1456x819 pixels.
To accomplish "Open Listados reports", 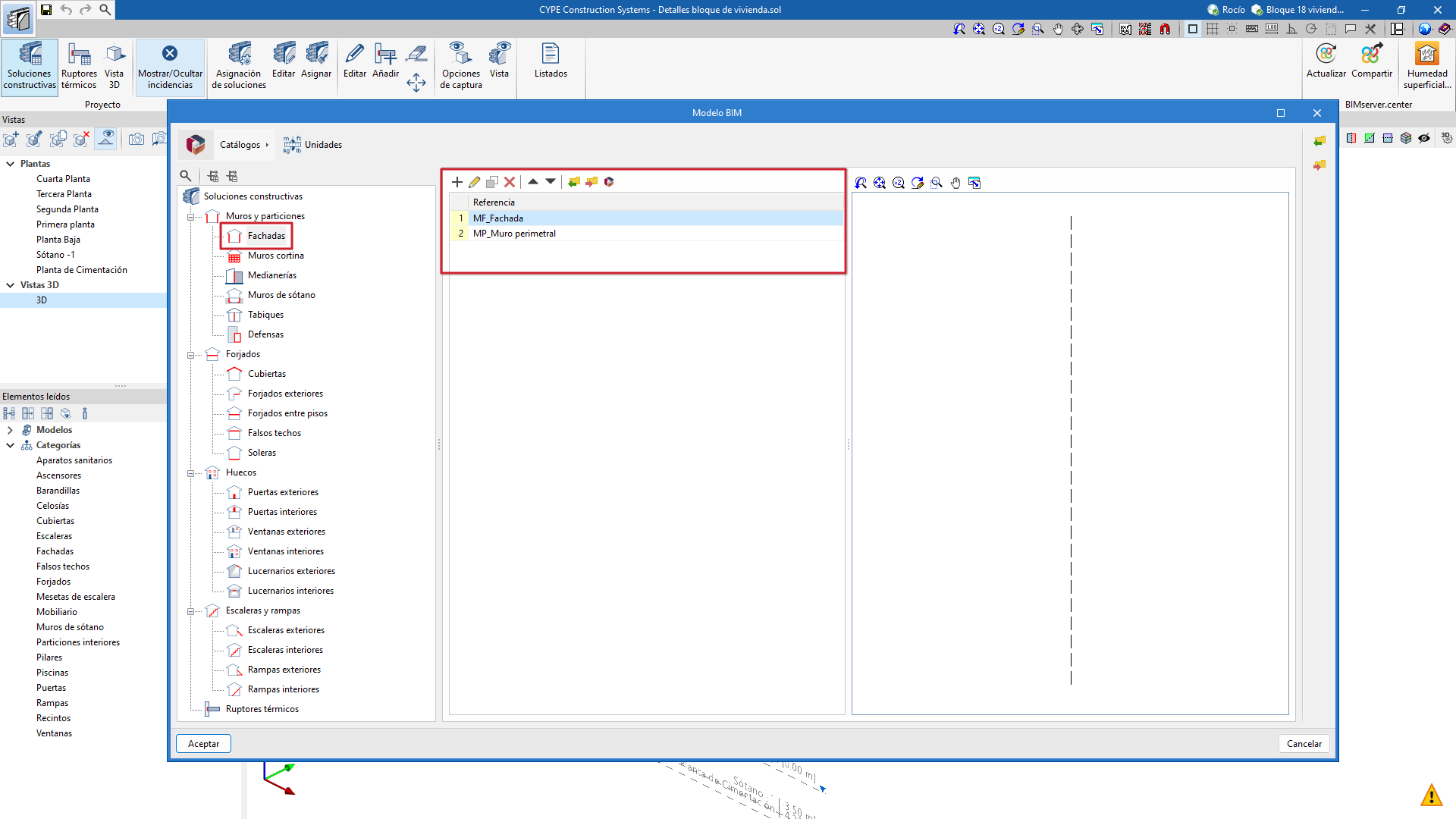I will coord(551,61).
